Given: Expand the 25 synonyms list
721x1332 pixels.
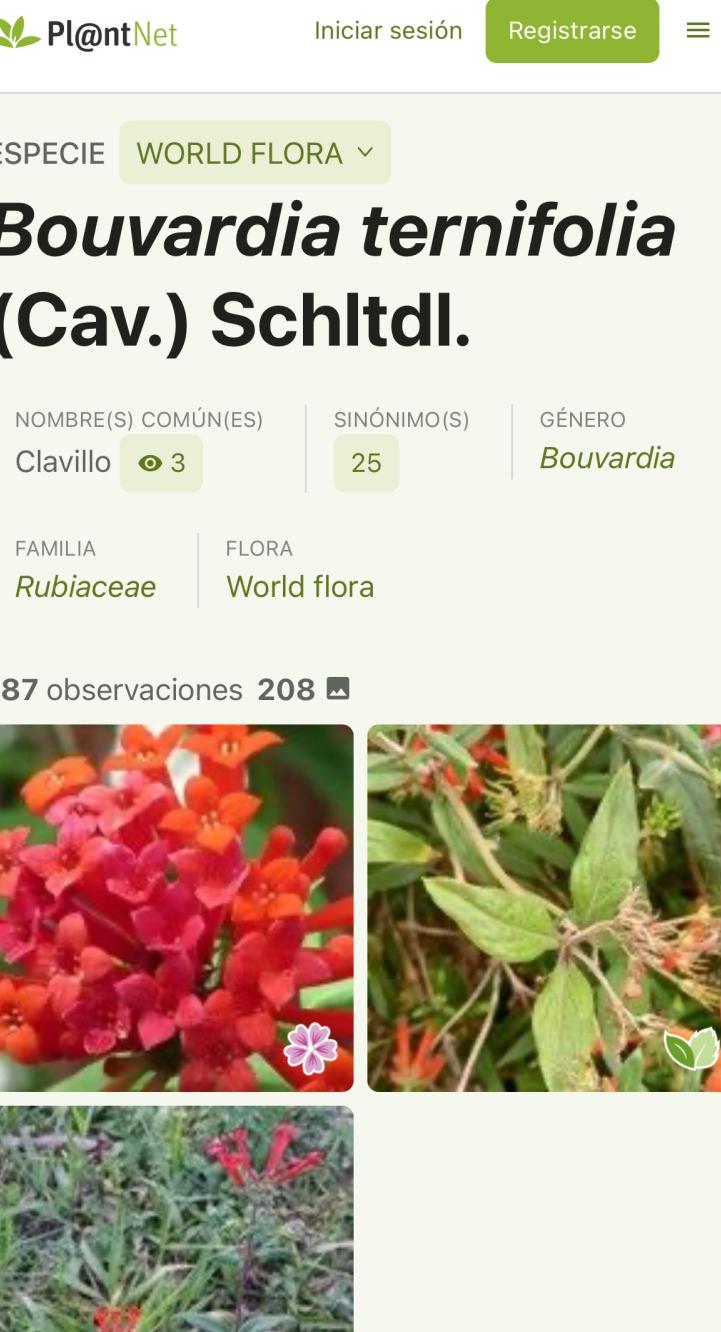Looking at the screenshot, I should coord(366,463).
